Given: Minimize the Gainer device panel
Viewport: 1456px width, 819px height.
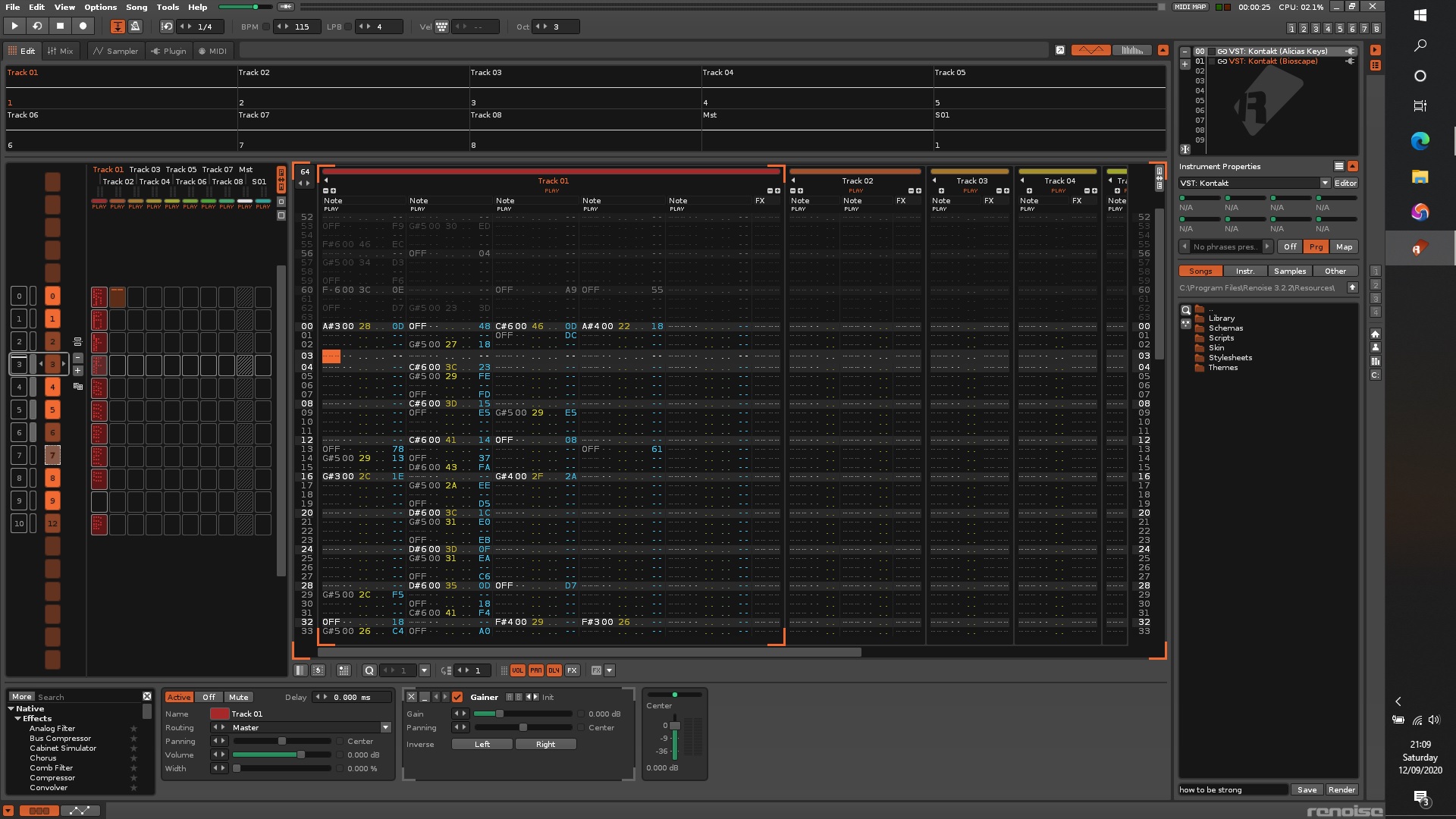Looking at the screenshot, I should [425, 697].
